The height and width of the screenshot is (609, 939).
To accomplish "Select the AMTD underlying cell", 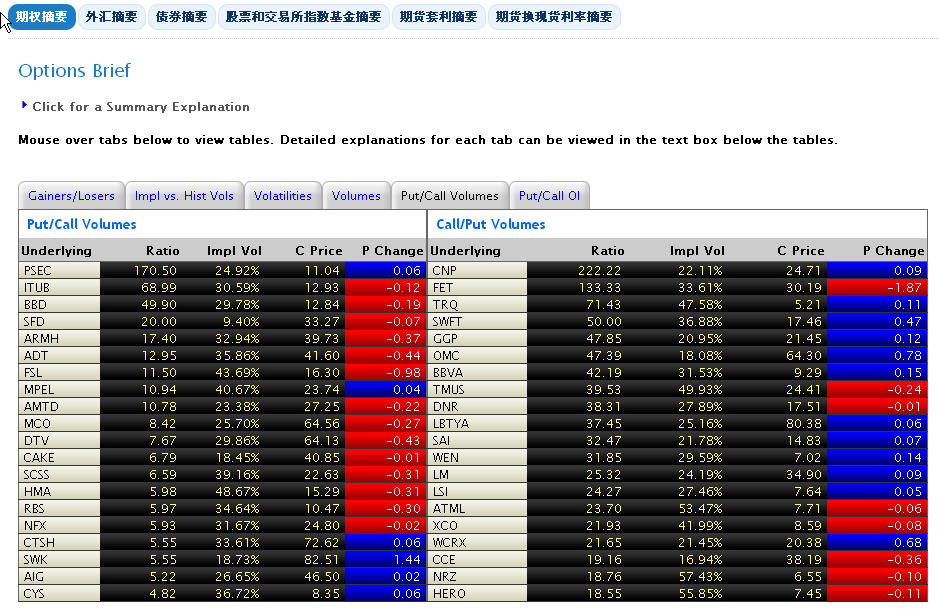I will (x=59, y=407).
